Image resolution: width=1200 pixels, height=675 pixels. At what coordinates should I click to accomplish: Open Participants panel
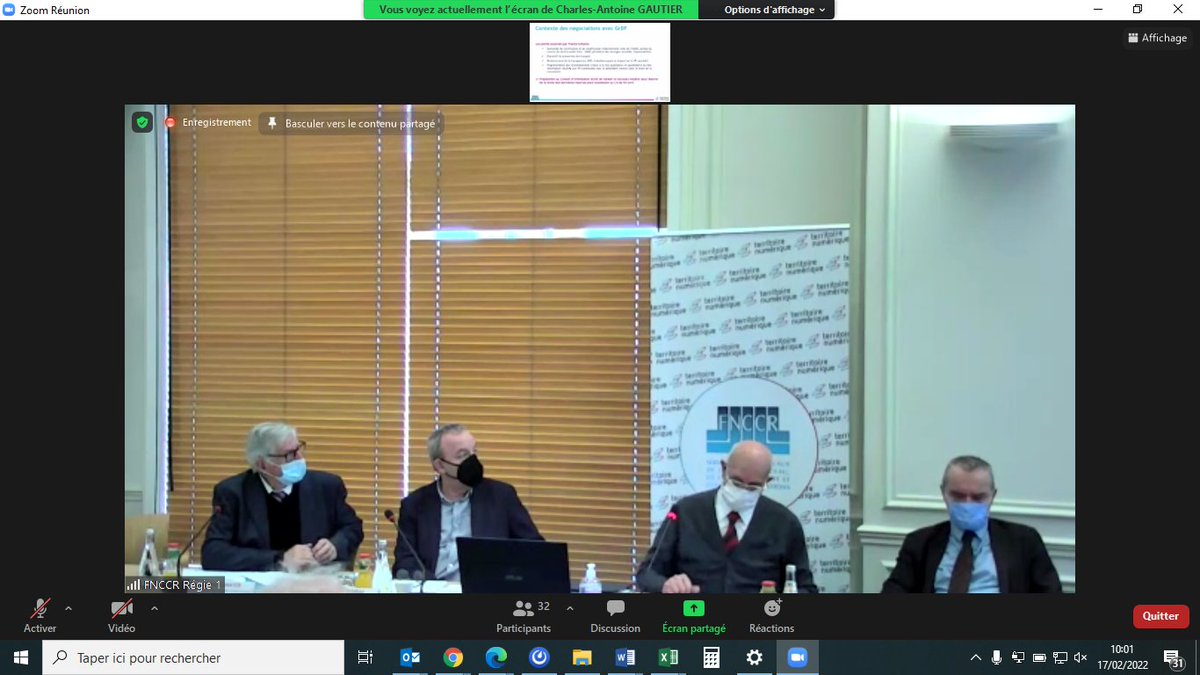click(x=524, y=615)
